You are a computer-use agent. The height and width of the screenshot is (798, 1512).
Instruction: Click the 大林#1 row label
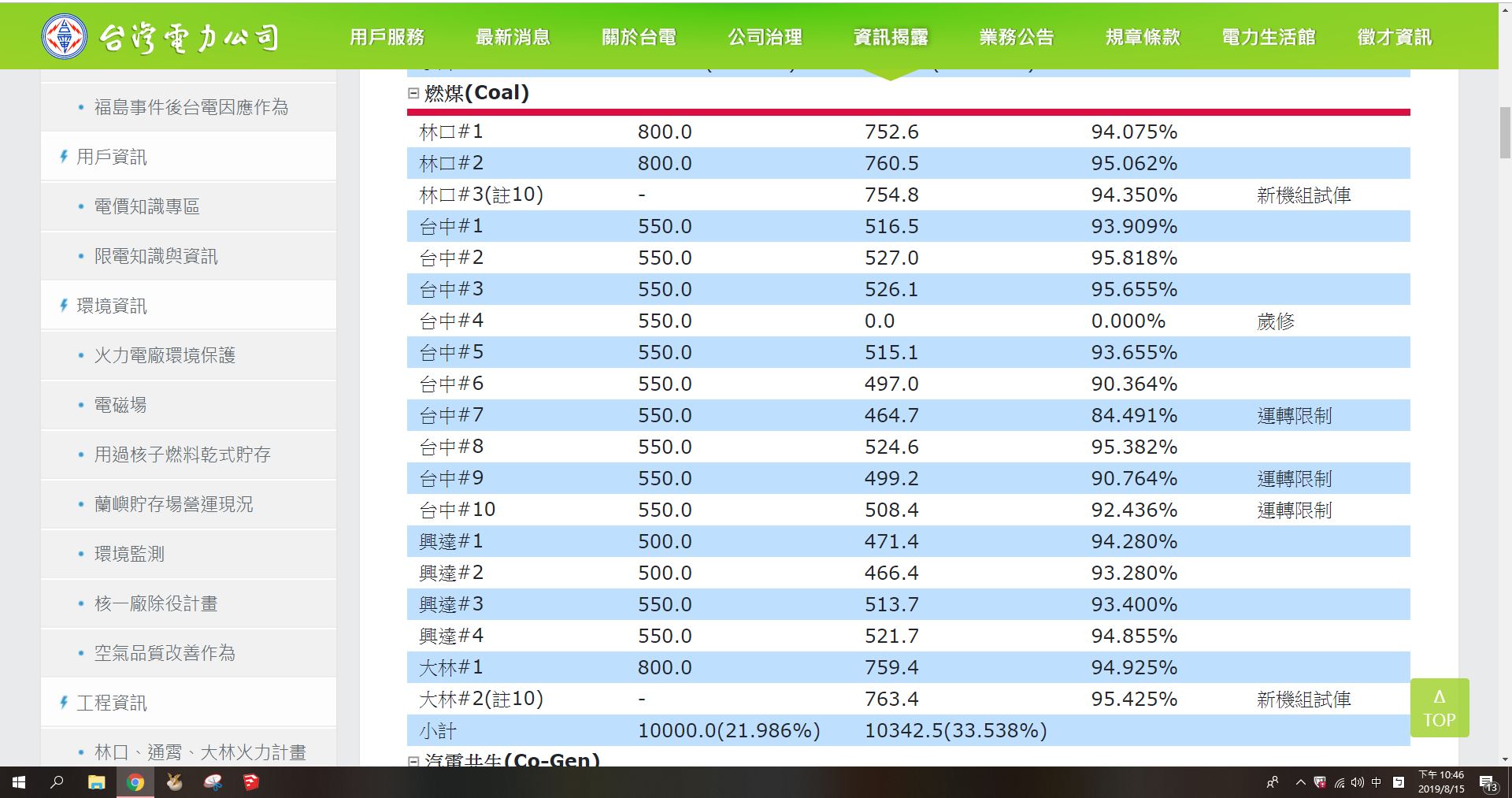[x=451, y=667]
